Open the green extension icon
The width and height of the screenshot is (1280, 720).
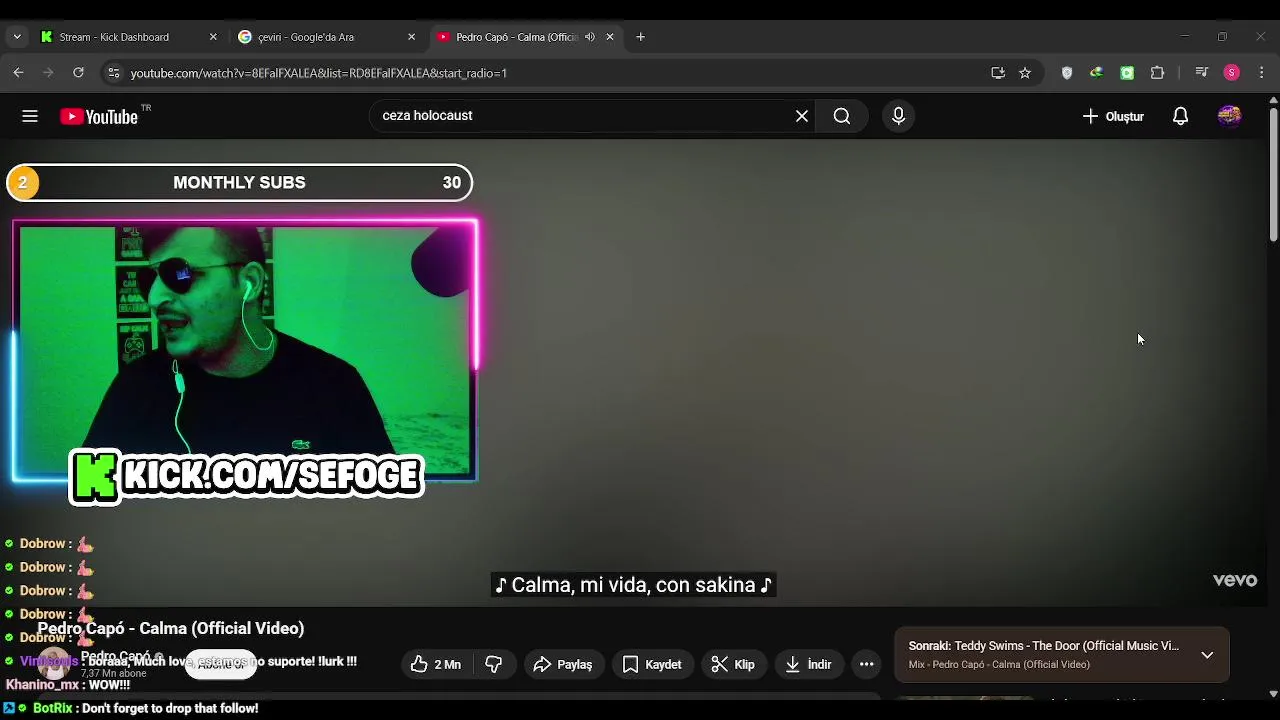tap(1127, 72)
